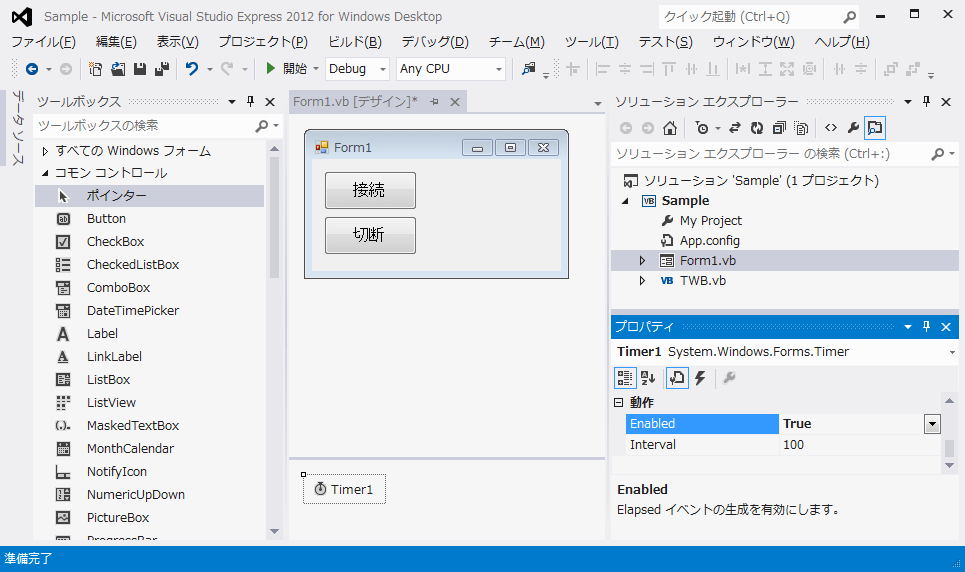Viewport: 965px width, 572px height.
Task: Open the プロジェクト(P) menu
Action: [x=263, y=42]
